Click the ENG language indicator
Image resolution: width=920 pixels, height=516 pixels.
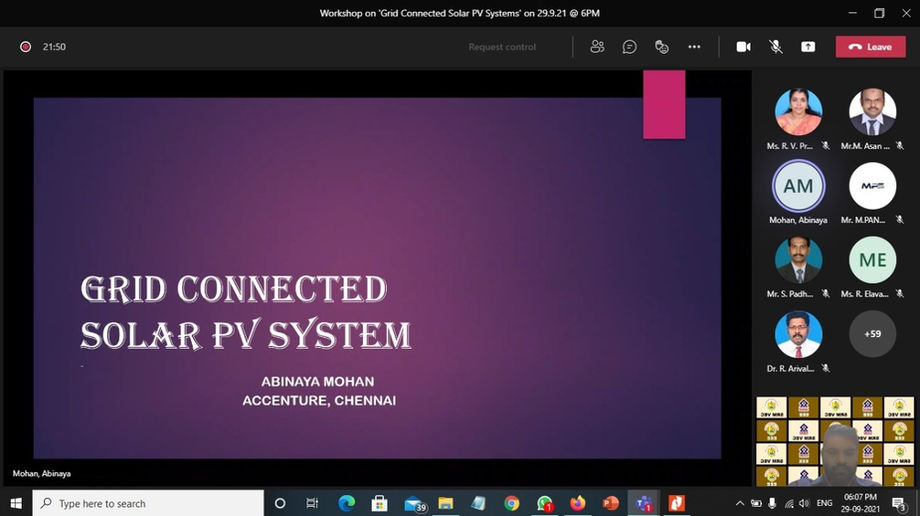(824, 503)
